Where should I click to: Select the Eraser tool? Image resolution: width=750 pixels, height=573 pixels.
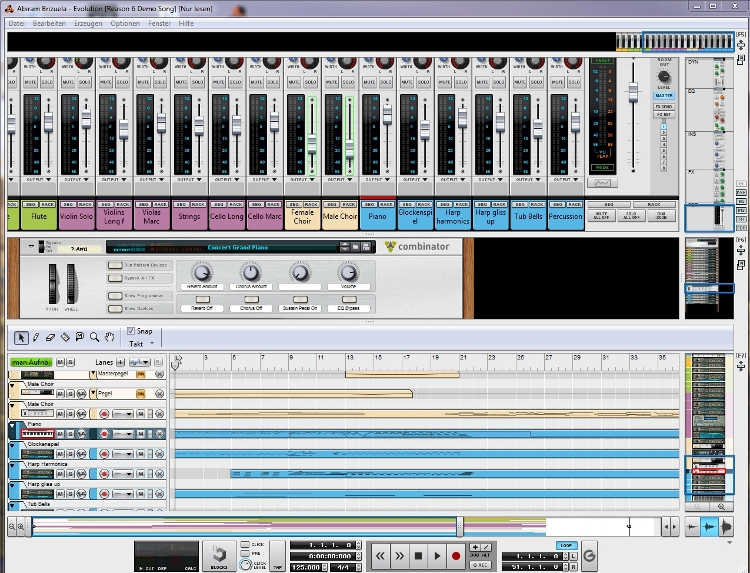pyautogui.click(x=50, y=337)
